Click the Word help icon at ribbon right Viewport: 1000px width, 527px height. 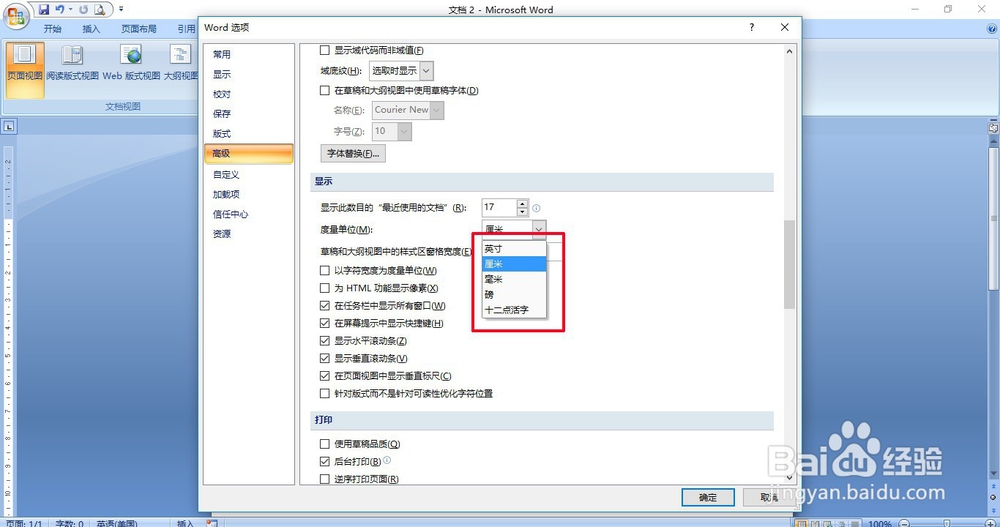pyautogui.click(x=992, y=29)
